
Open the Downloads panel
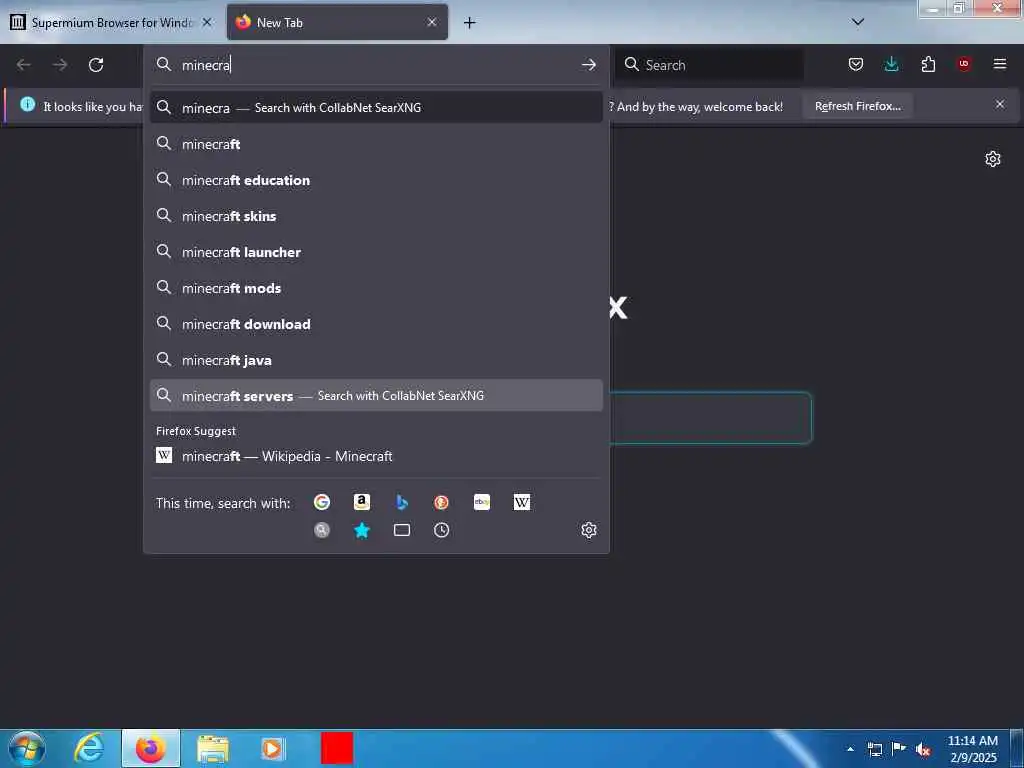[x=891, y=64]
